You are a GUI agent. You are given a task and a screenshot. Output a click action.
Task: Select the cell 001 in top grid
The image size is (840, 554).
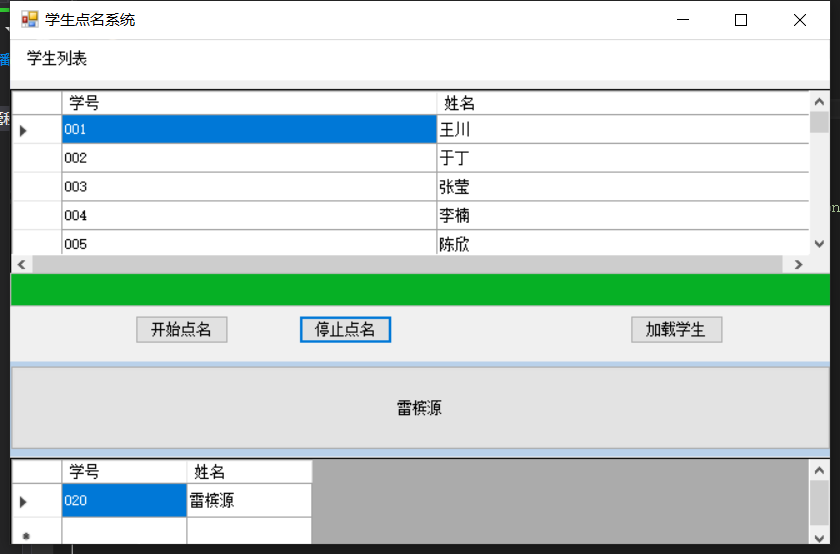249,129
